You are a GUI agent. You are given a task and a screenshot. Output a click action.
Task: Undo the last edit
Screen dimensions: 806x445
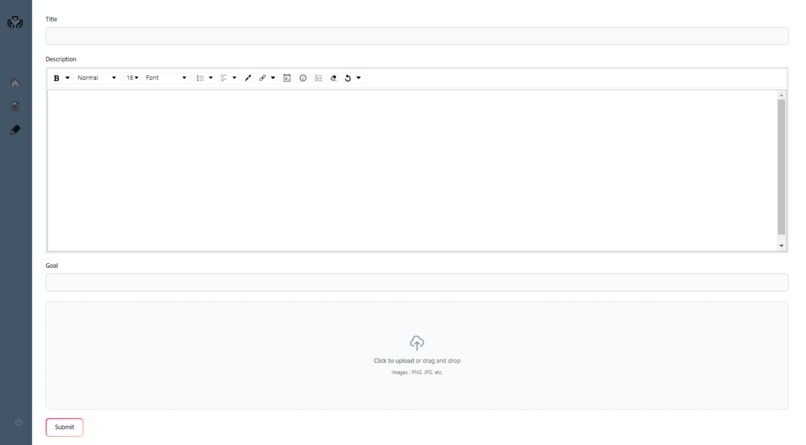coord(348,78)
